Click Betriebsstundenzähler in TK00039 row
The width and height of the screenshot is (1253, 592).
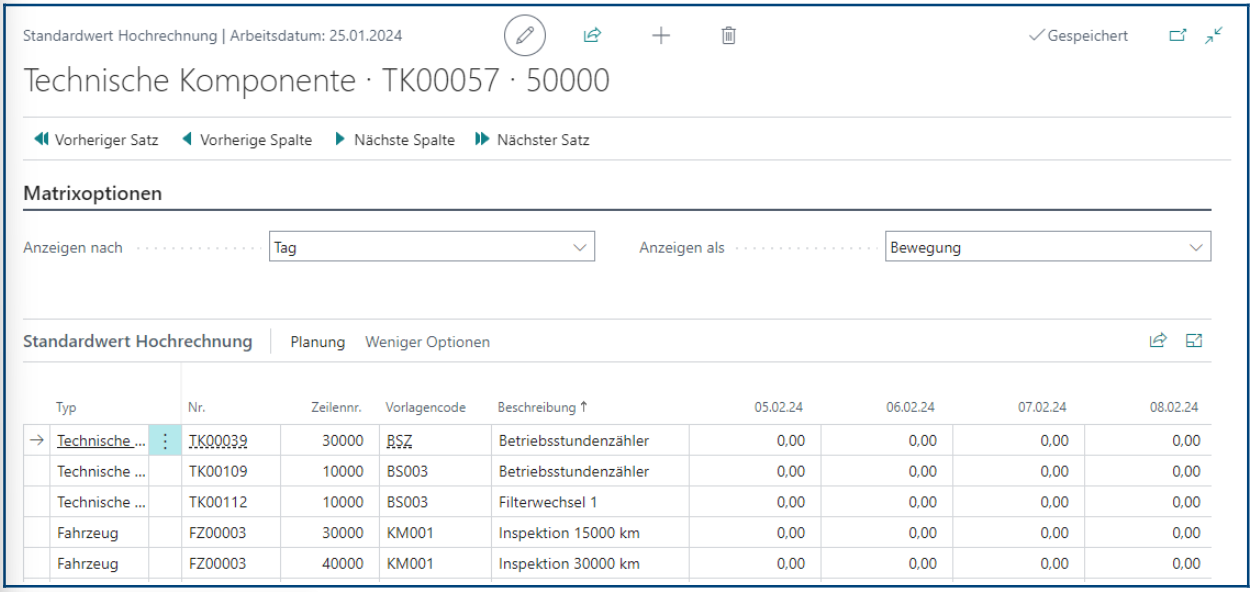574,441
